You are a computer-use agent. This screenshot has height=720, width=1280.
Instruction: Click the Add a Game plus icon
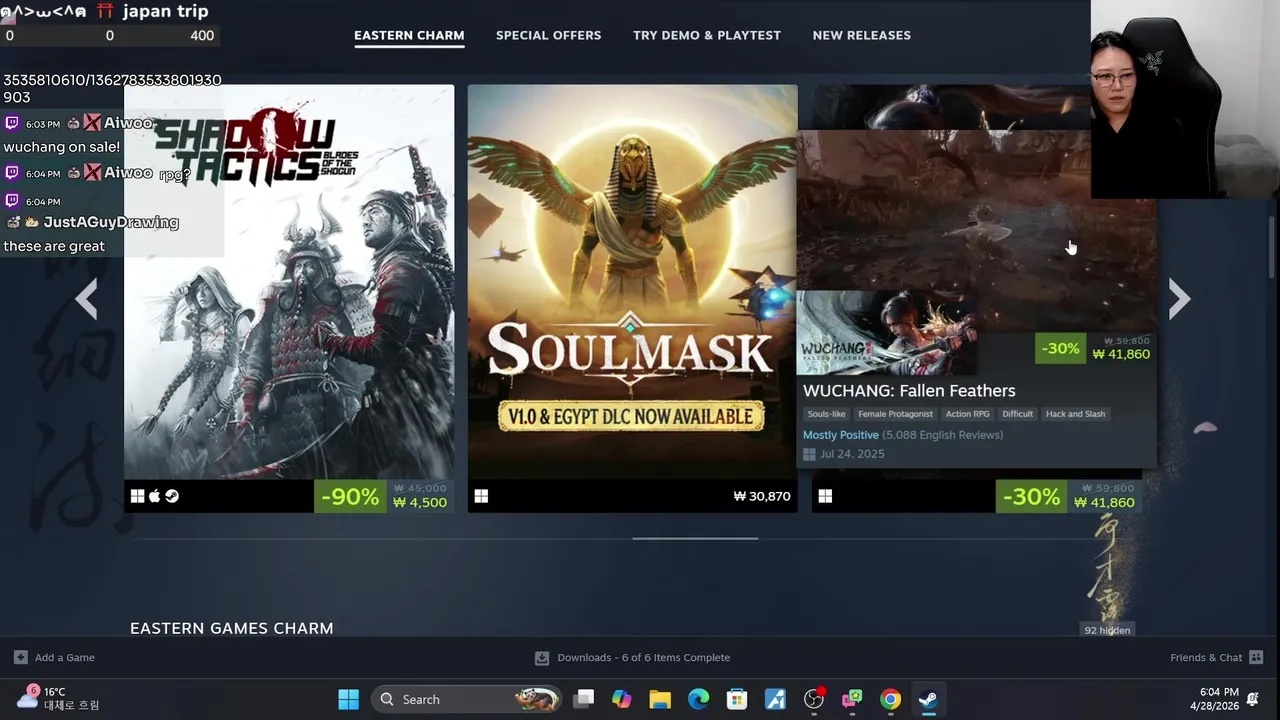21,657
